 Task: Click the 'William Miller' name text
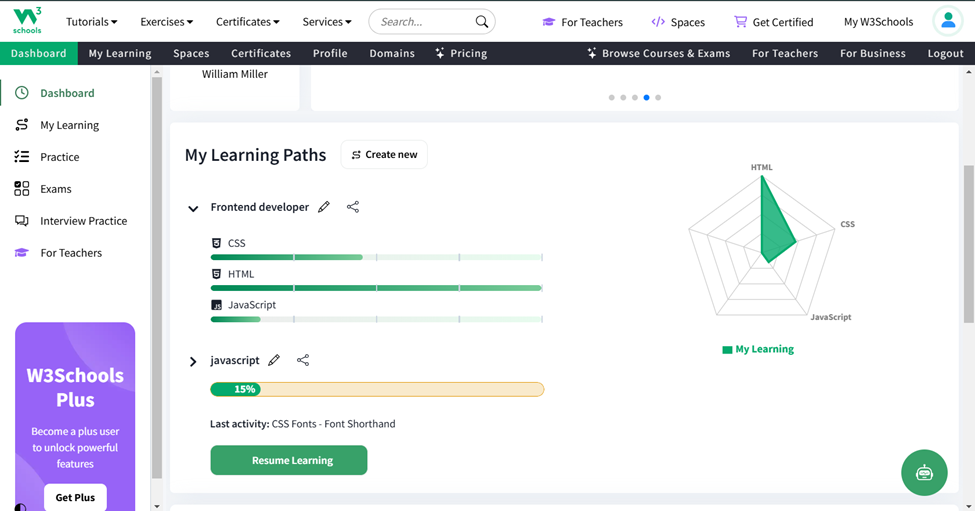tap(234, 74)
